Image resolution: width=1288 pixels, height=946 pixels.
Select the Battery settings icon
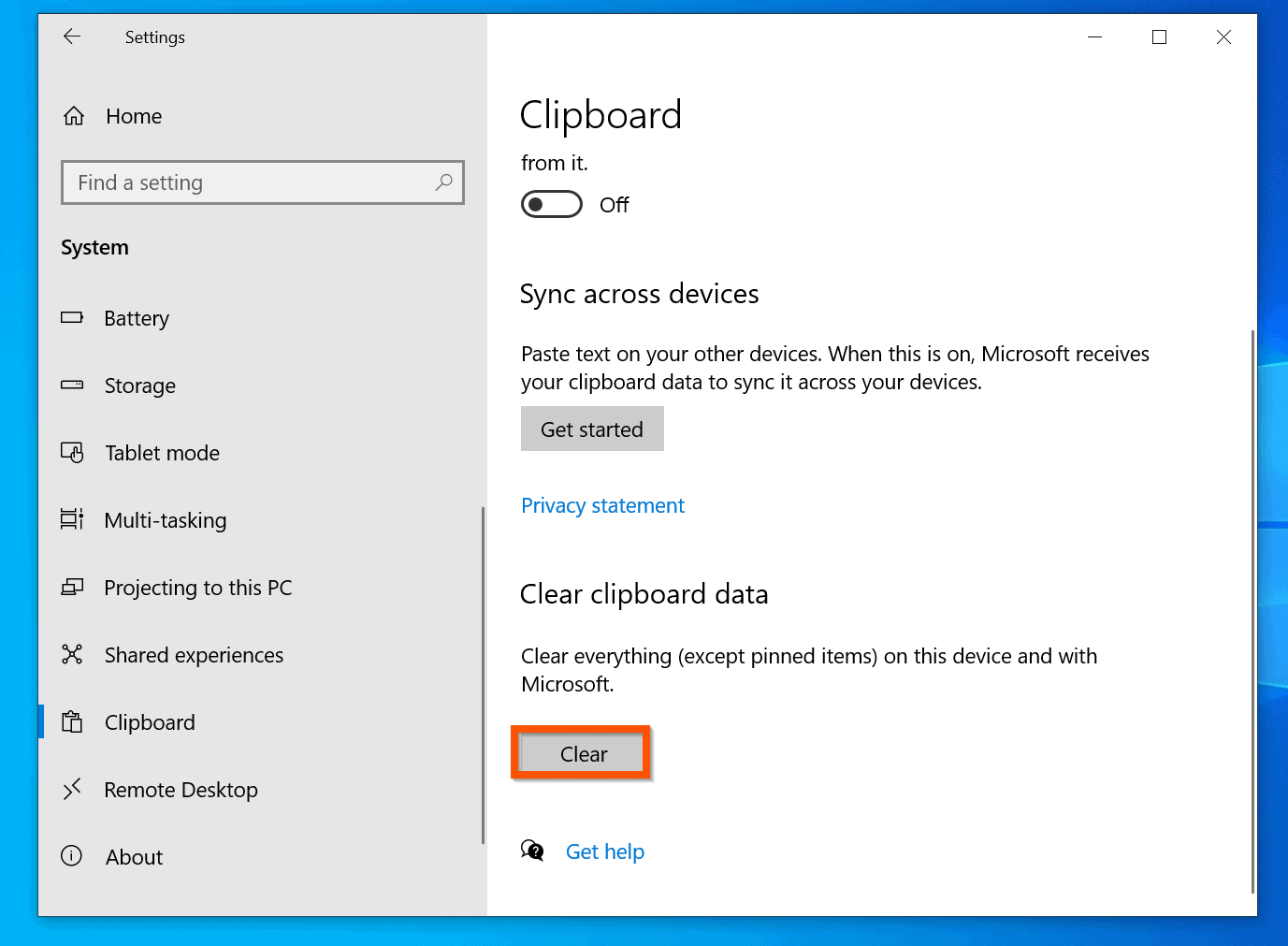pos(73,318)
